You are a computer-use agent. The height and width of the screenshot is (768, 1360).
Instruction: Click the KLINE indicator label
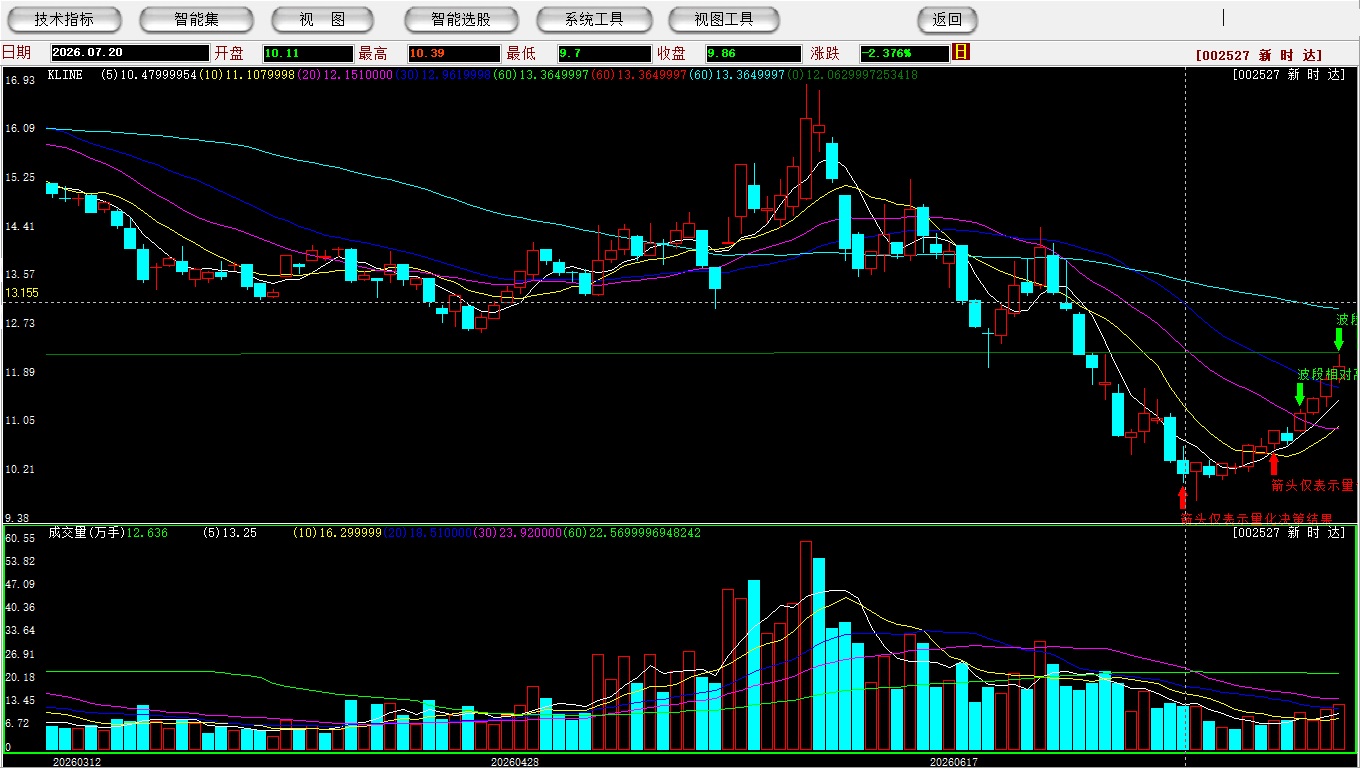65,75
